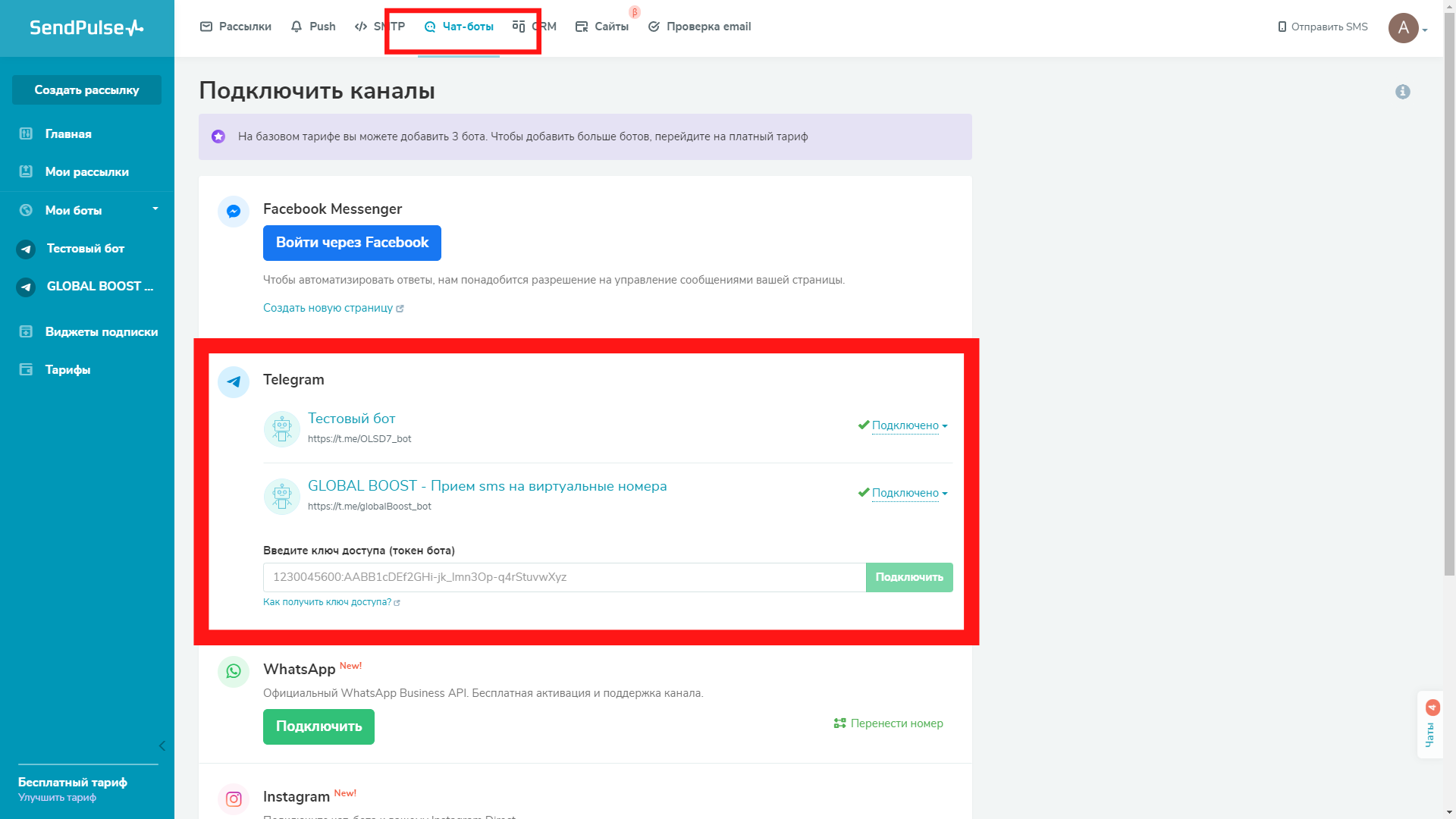Image resolution: width=1456 pixels, height=819 pixels.
Task: Click the WhatsApp channel icon
Action: pos(234,671)
